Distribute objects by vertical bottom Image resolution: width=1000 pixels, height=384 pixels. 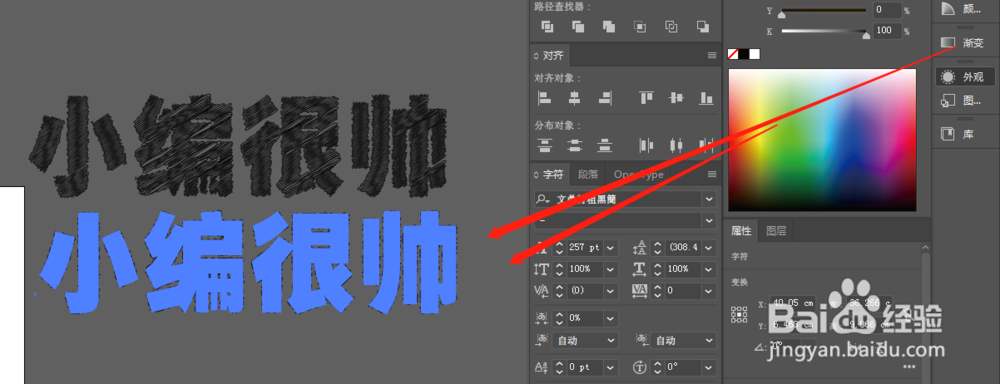tap(605, 145)
